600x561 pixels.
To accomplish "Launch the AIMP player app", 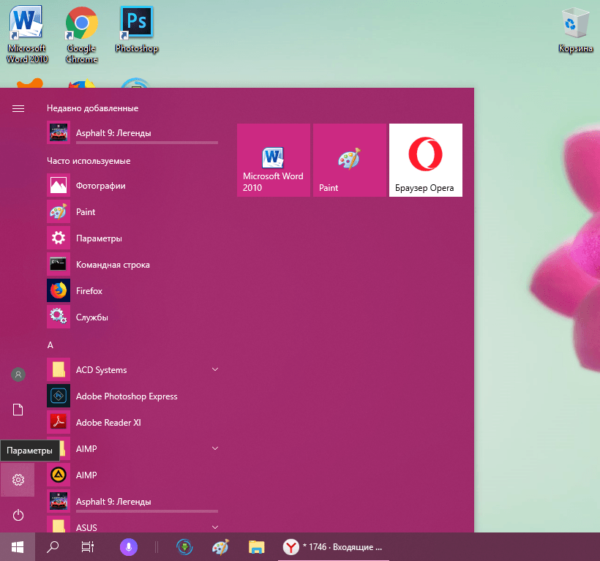I will click(132, 475).
